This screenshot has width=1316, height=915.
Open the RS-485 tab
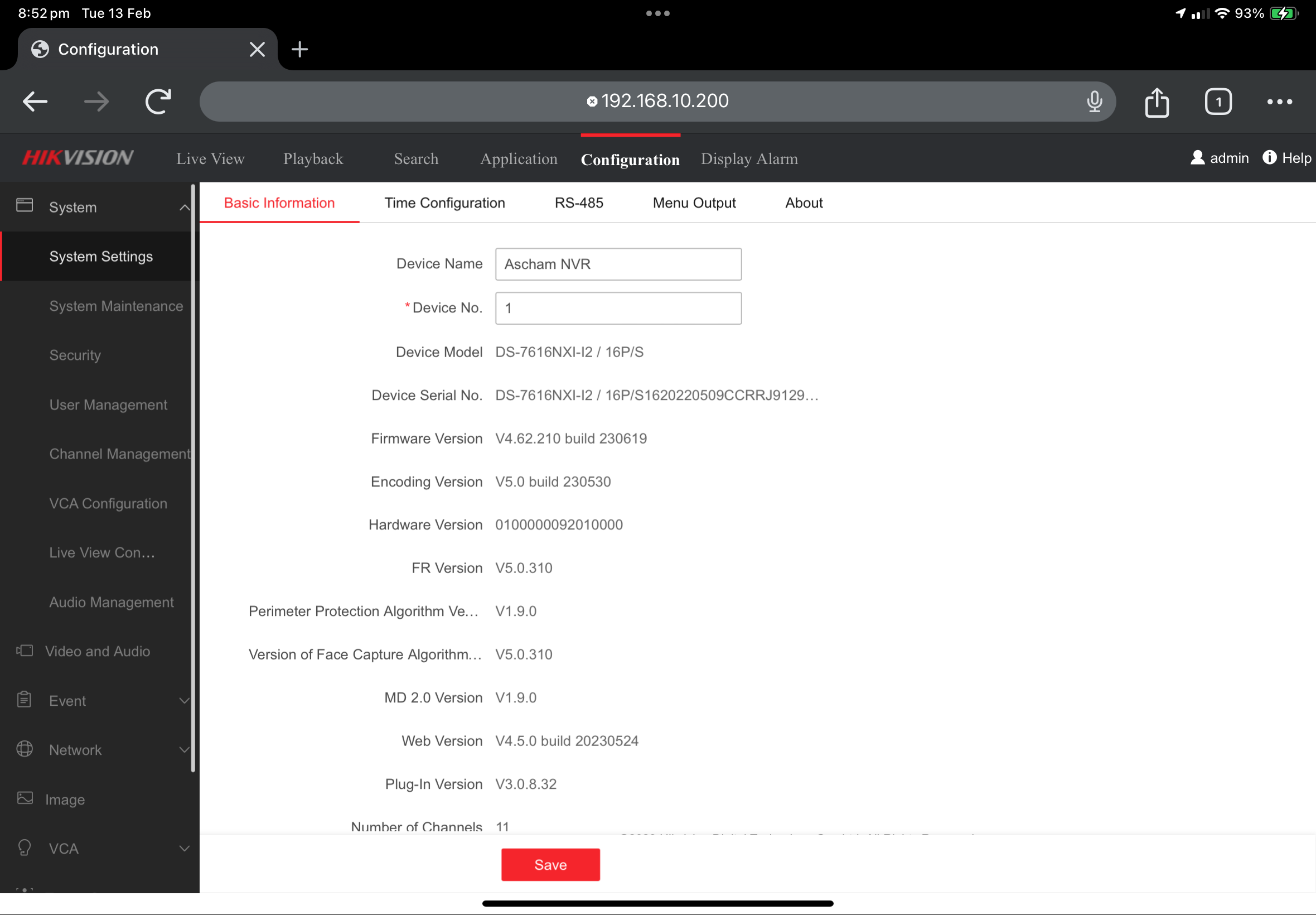pos(579,203)
